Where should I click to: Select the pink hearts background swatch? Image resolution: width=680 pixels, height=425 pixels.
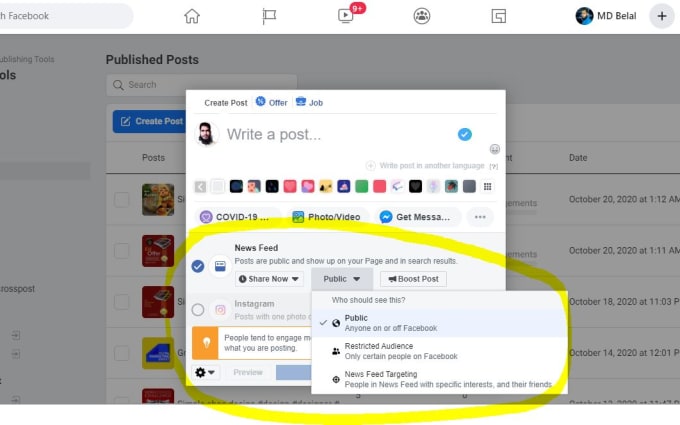(x=307, y=187)
